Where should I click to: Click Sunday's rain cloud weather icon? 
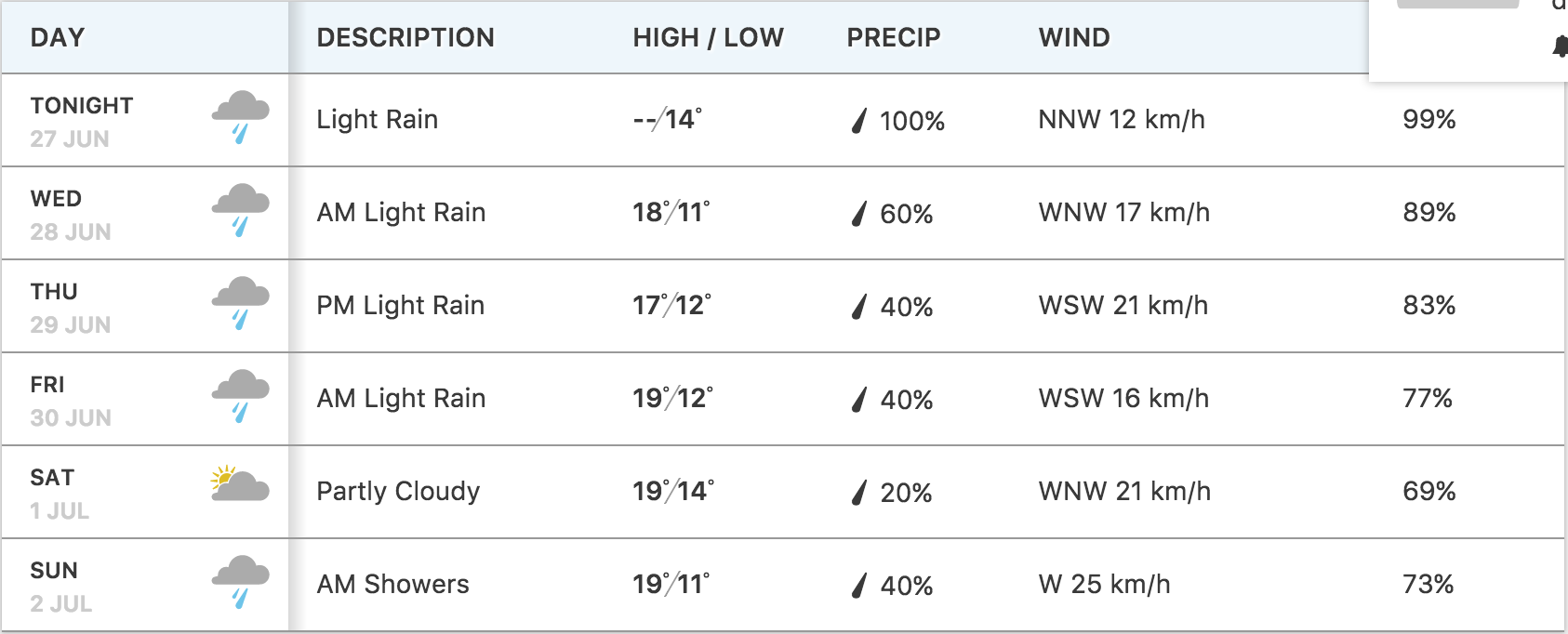pyautogui.click(x=240, y=582)
